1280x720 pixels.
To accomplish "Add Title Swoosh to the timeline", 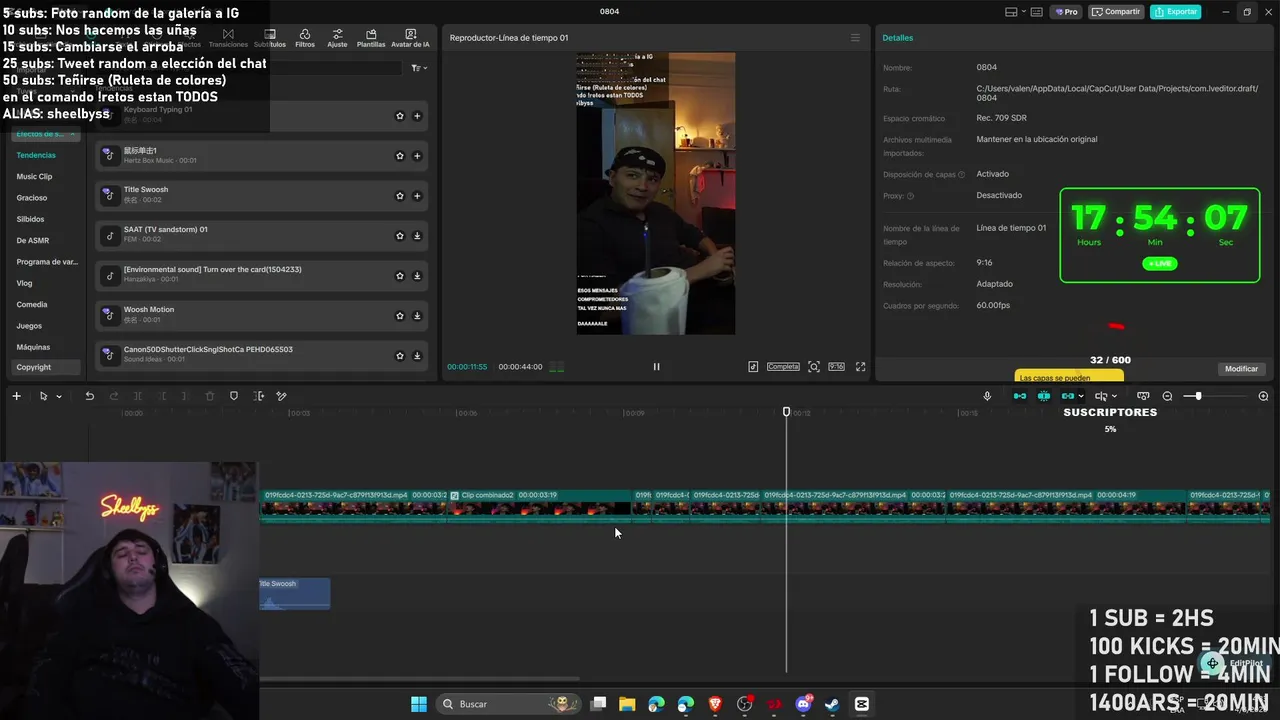I will pos(417,196).
